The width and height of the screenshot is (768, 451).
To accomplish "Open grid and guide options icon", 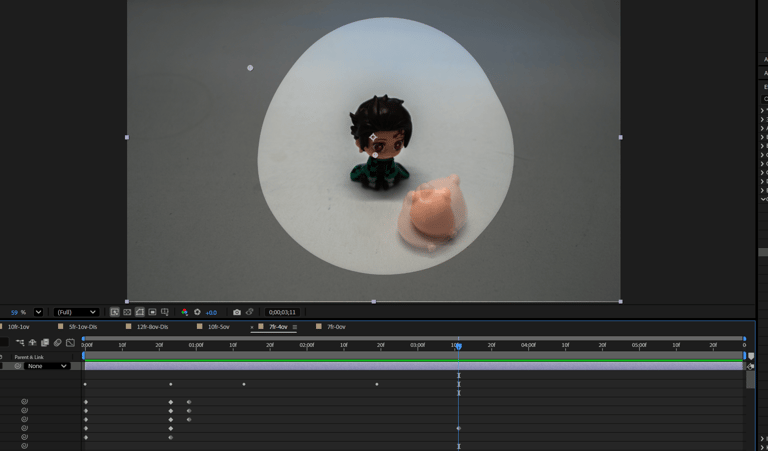I will point(165,312).
